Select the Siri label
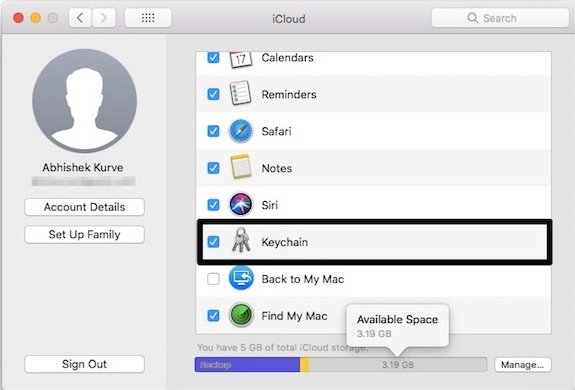 coord(270,205)
